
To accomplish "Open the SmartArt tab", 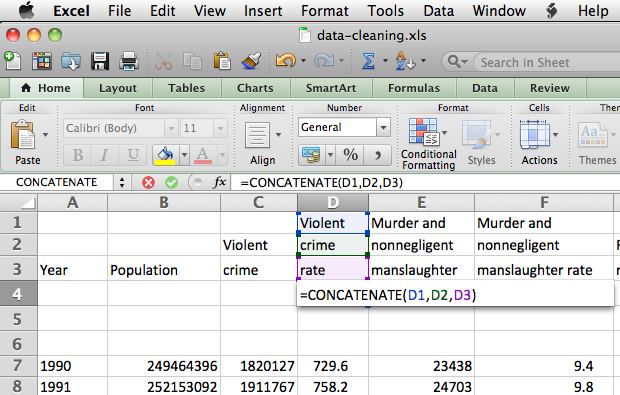I will pyautogui.click(x=331, y=88).
